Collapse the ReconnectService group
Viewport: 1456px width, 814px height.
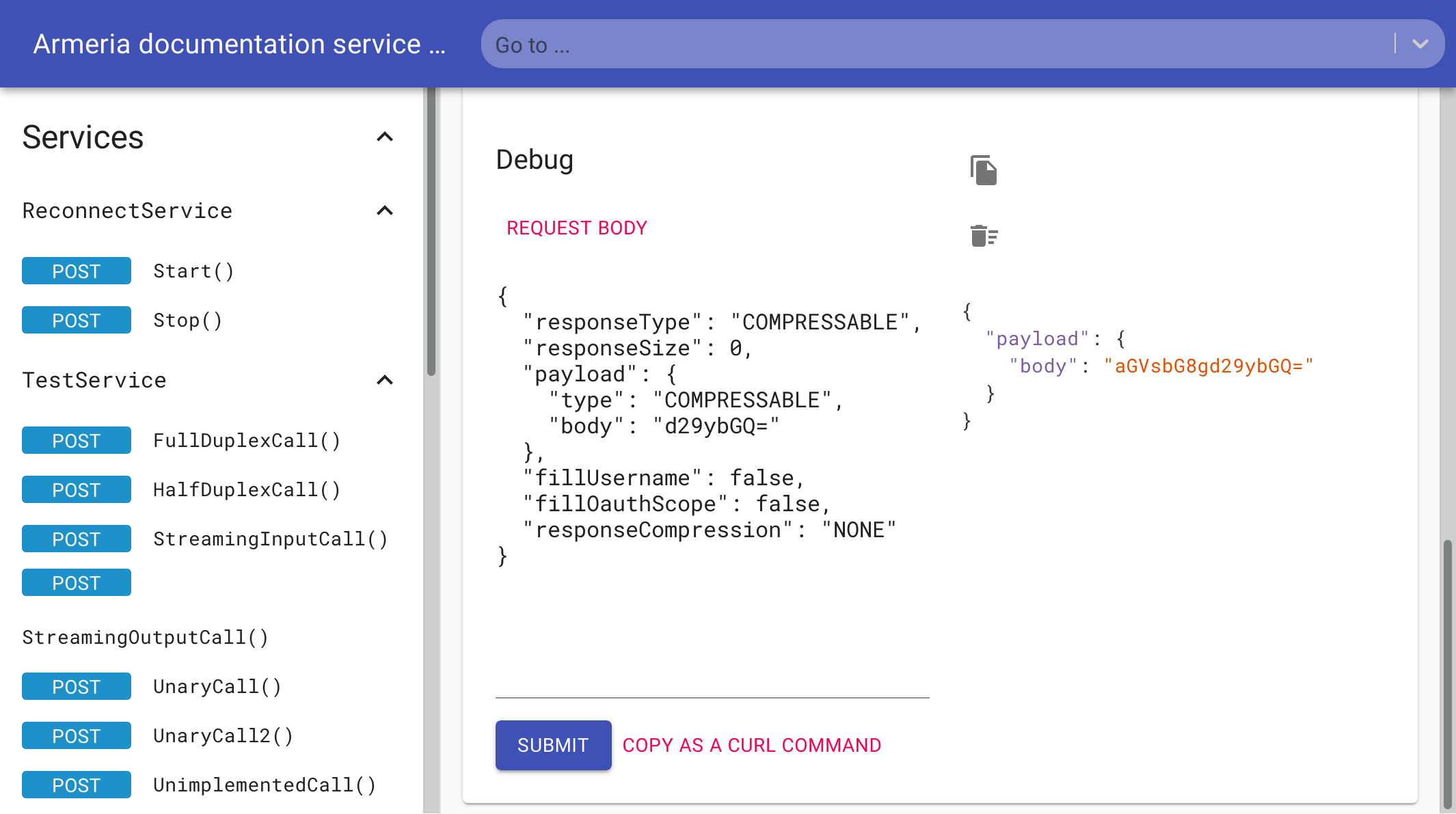pos(385,211)
